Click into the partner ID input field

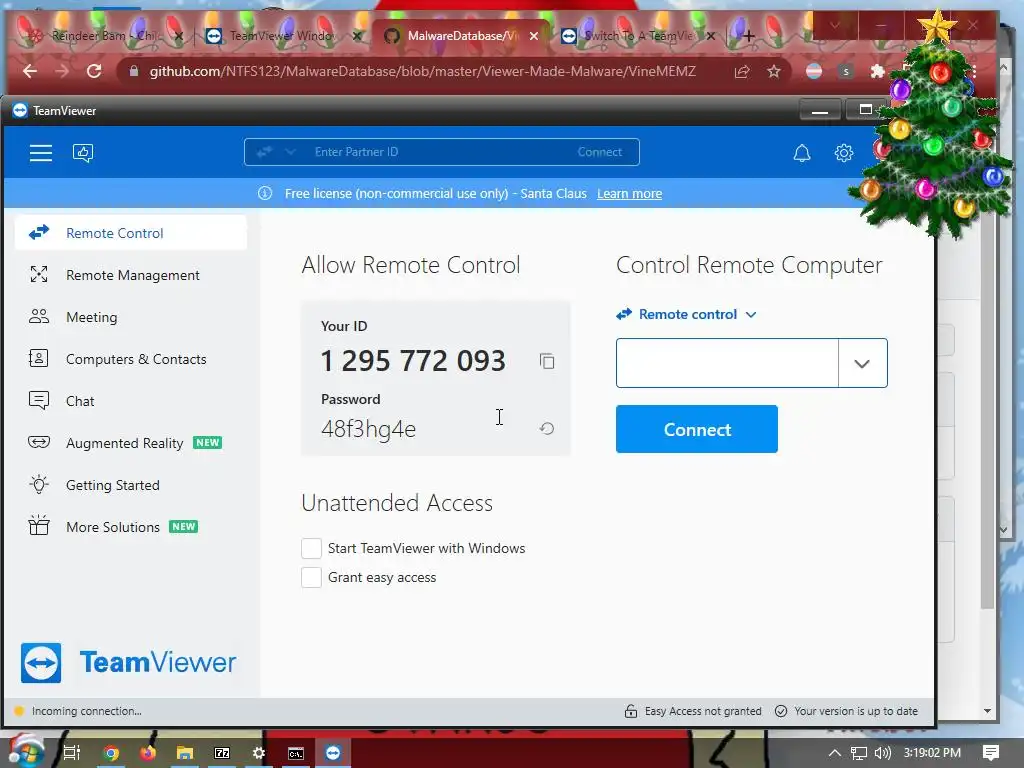[727, 363]
